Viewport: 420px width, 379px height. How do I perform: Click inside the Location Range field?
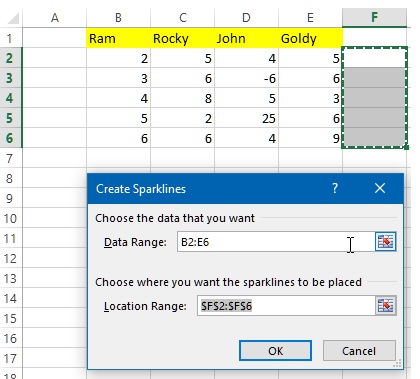coord(286,306)
